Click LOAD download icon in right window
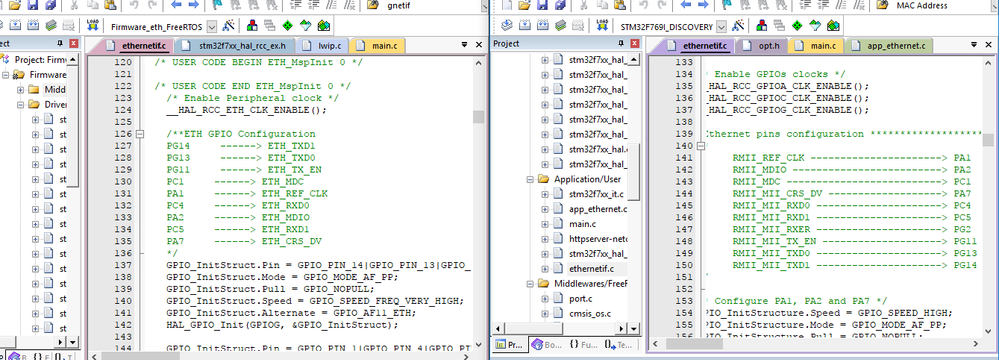Viewport: 999px width, 360px height. [603, 26]
